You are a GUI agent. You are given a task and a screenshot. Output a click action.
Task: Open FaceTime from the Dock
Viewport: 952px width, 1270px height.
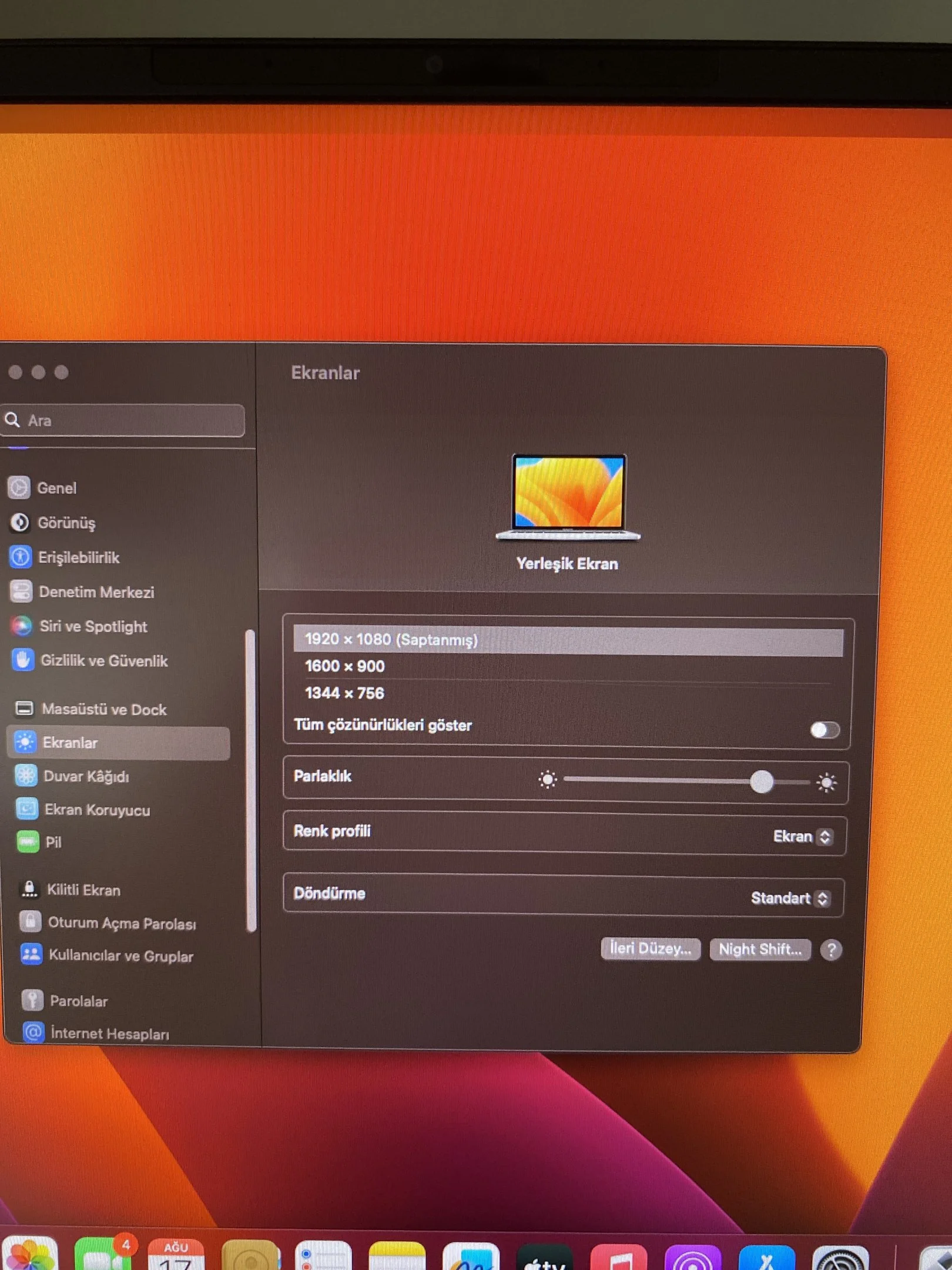(x=103, y=1254)
